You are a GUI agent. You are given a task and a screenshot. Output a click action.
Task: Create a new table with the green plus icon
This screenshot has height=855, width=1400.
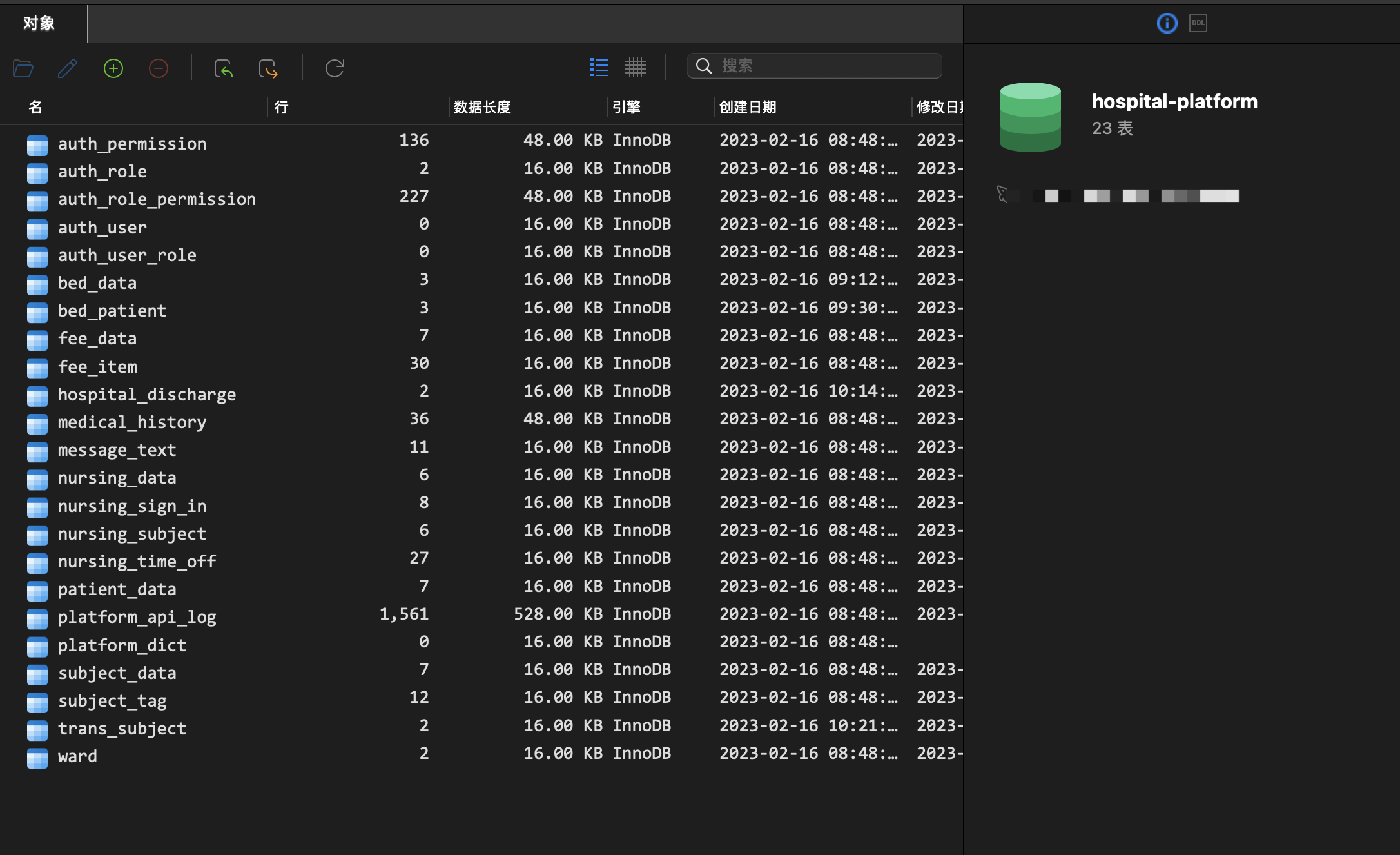tap(113, 68)
